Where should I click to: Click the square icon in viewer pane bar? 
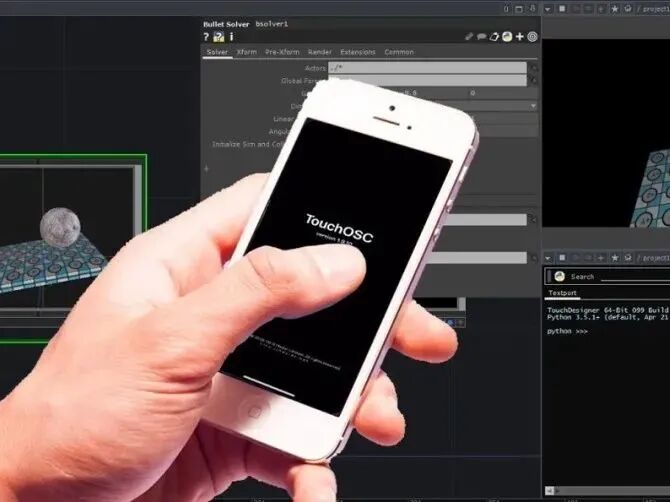562,9
